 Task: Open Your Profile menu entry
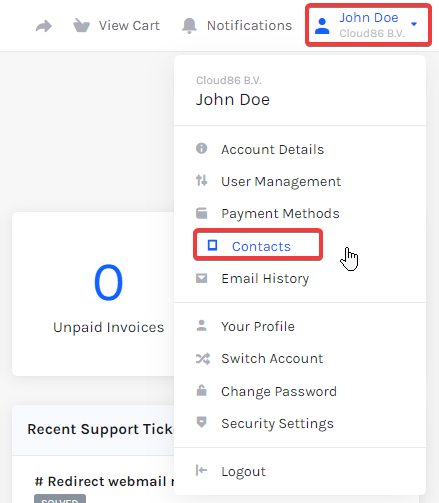pos(258,326)
